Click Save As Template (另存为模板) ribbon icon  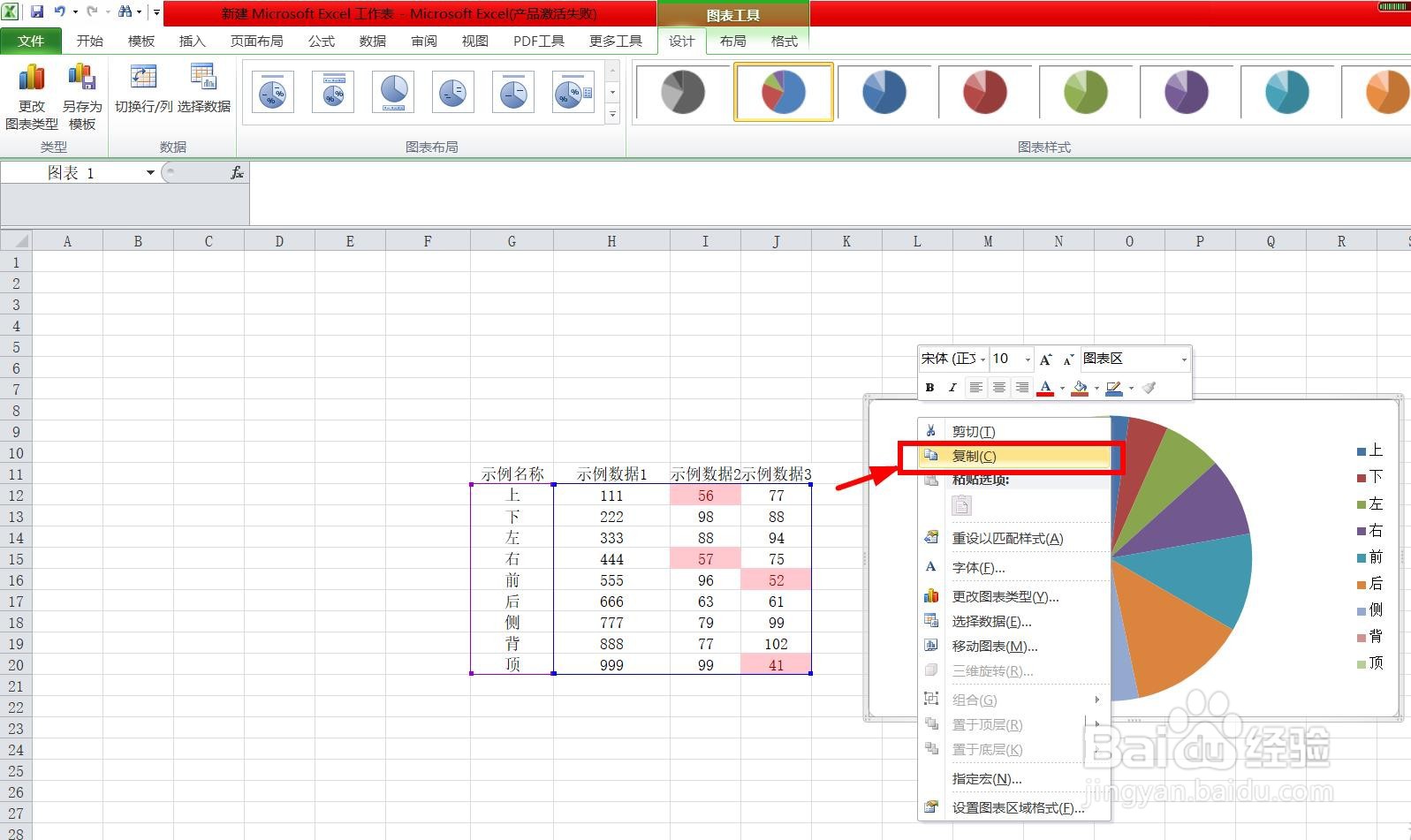82,97
